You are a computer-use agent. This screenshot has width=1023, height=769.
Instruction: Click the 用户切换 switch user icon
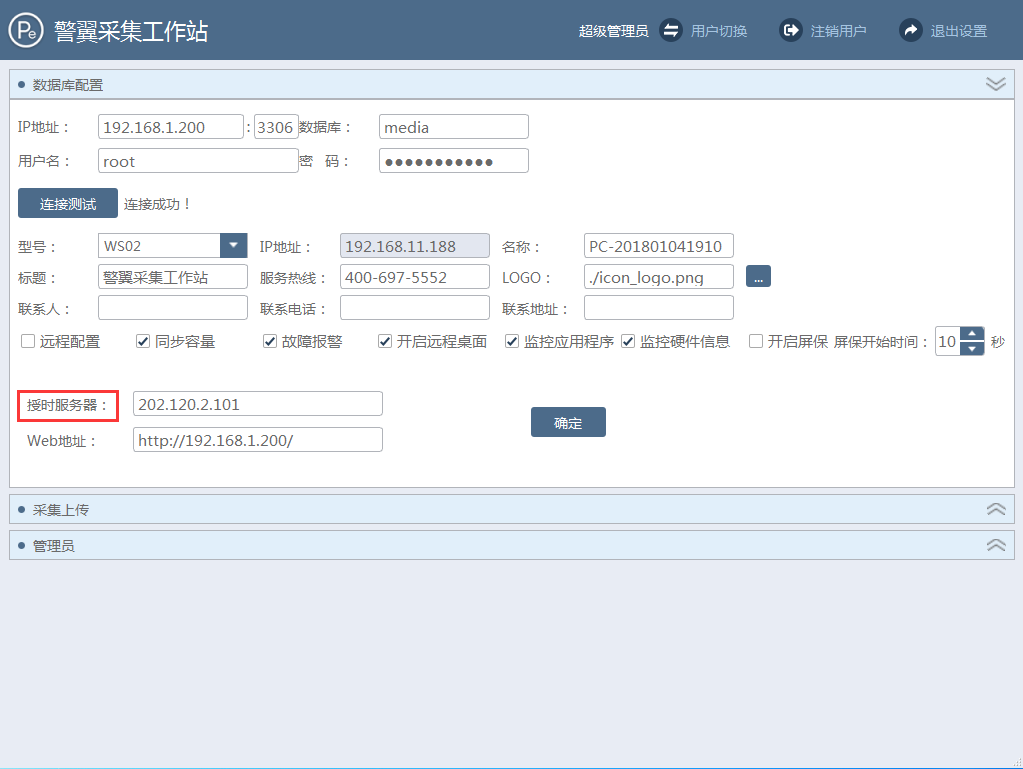(x=670, y=30)
